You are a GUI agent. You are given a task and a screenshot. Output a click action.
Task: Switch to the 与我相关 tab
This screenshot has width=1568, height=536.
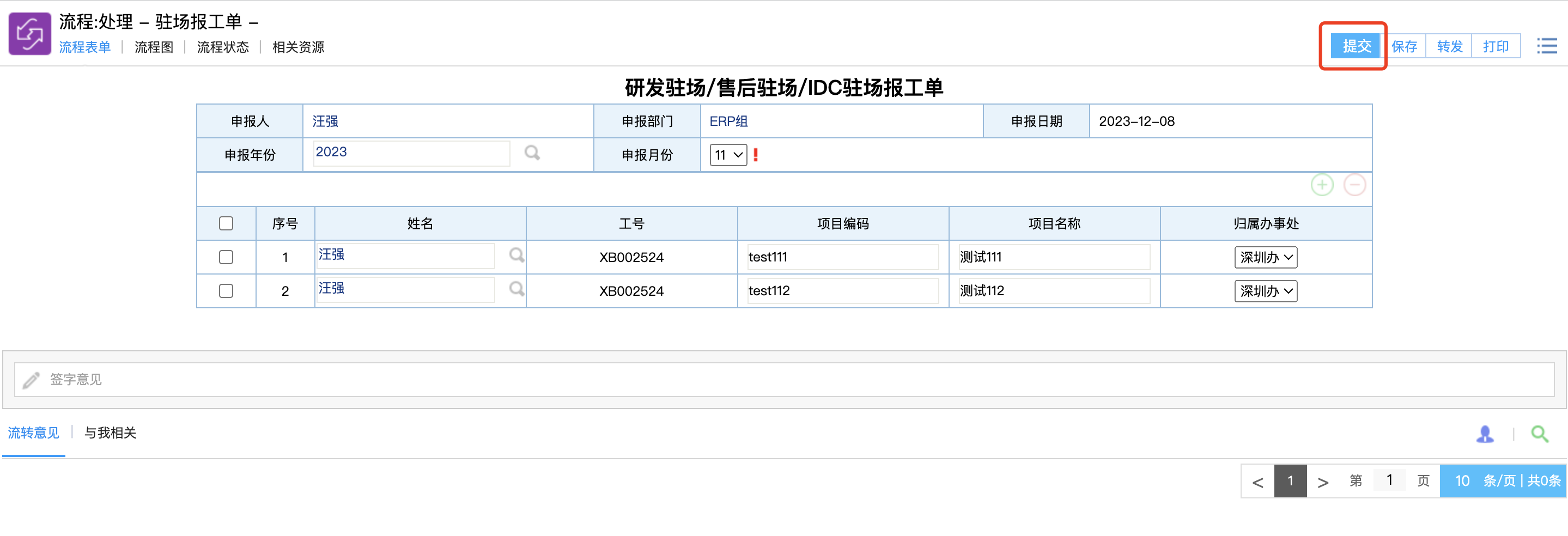click(x=110, y=433)
